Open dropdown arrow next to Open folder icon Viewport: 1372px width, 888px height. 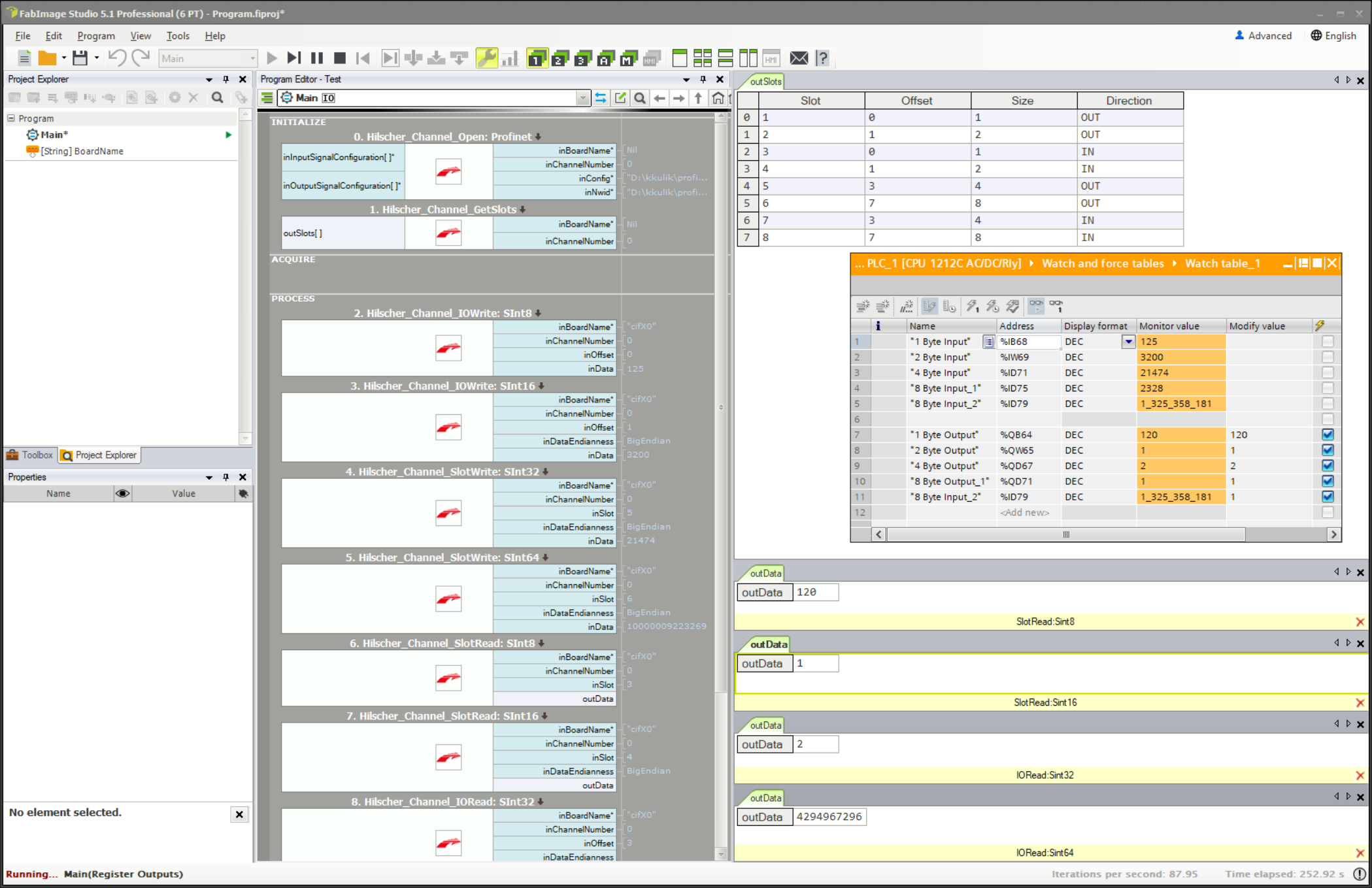tap(64, 58)
